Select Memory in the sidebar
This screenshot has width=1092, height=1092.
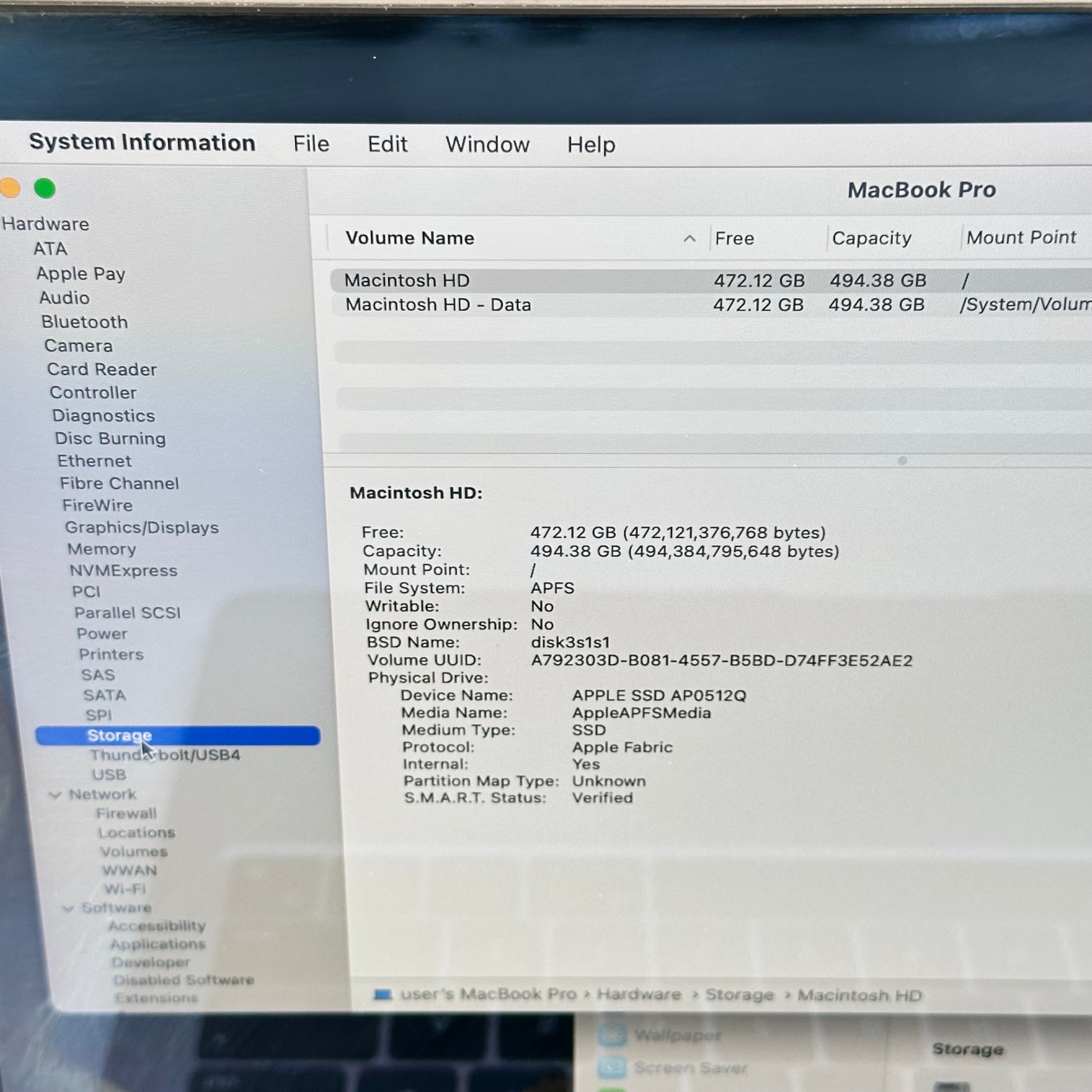102,549
